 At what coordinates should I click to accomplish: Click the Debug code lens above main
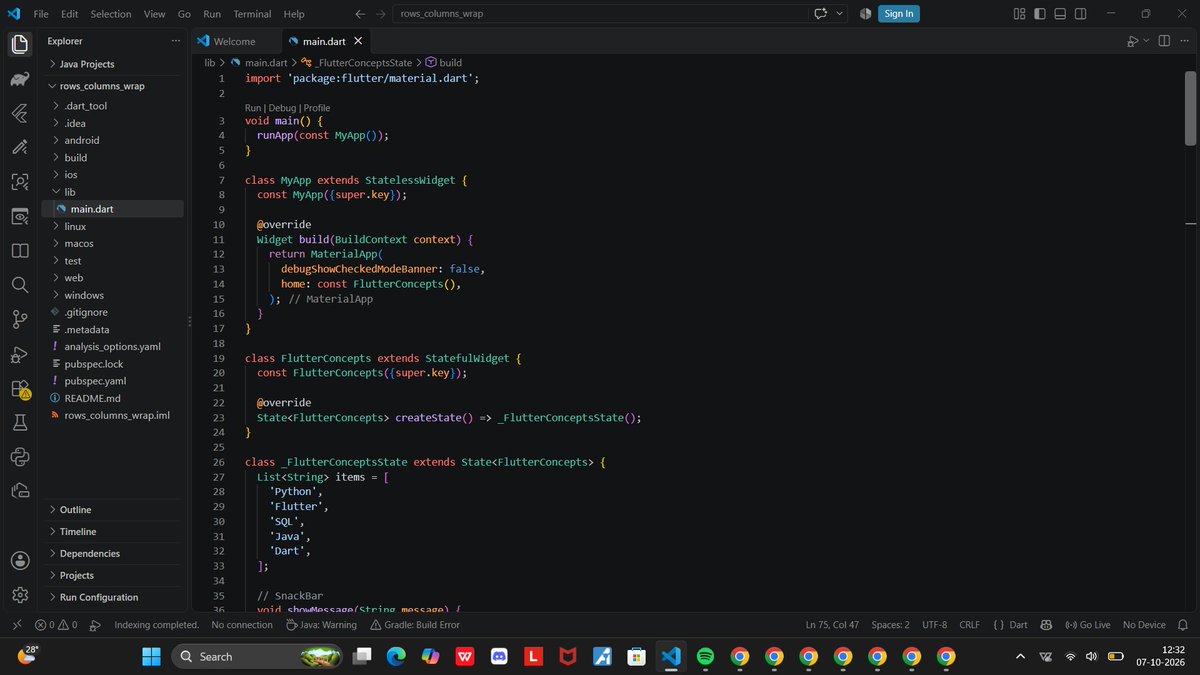(x=282, y=108)
